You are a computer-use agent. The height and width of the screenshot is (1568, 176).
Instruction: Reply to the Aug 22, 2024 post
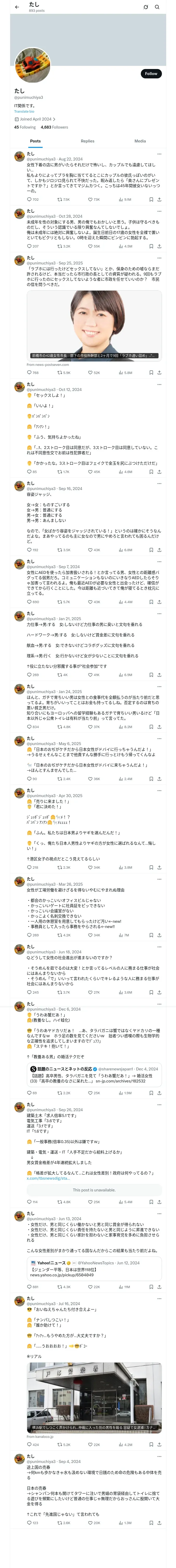(x=29, y=199)
